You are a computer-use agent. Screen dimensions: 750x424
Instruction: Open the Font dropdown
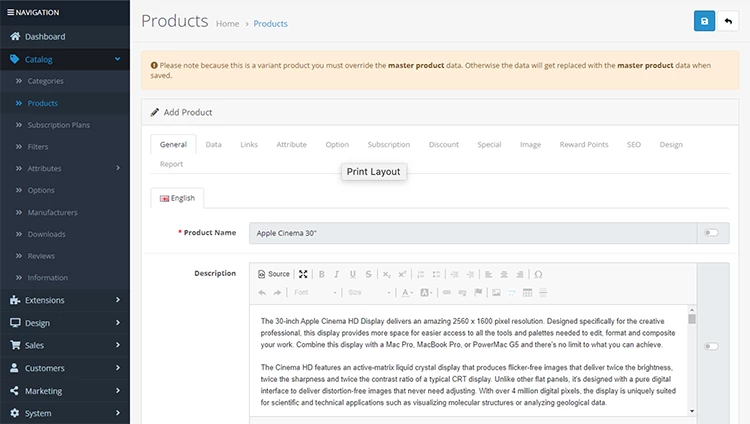click(315, 292)
